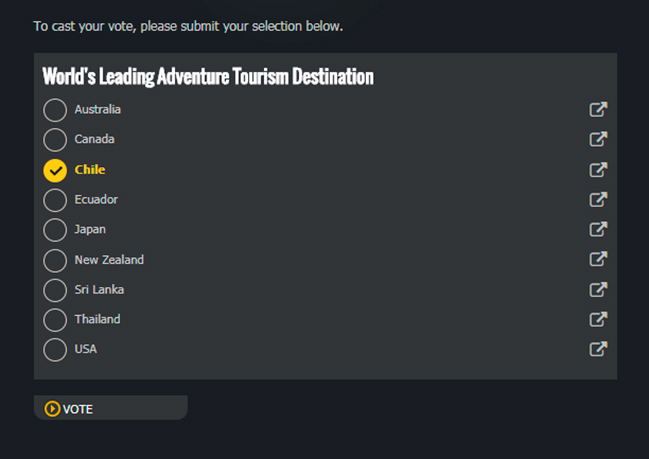Click Japan's external link icon

pos(598,230)
